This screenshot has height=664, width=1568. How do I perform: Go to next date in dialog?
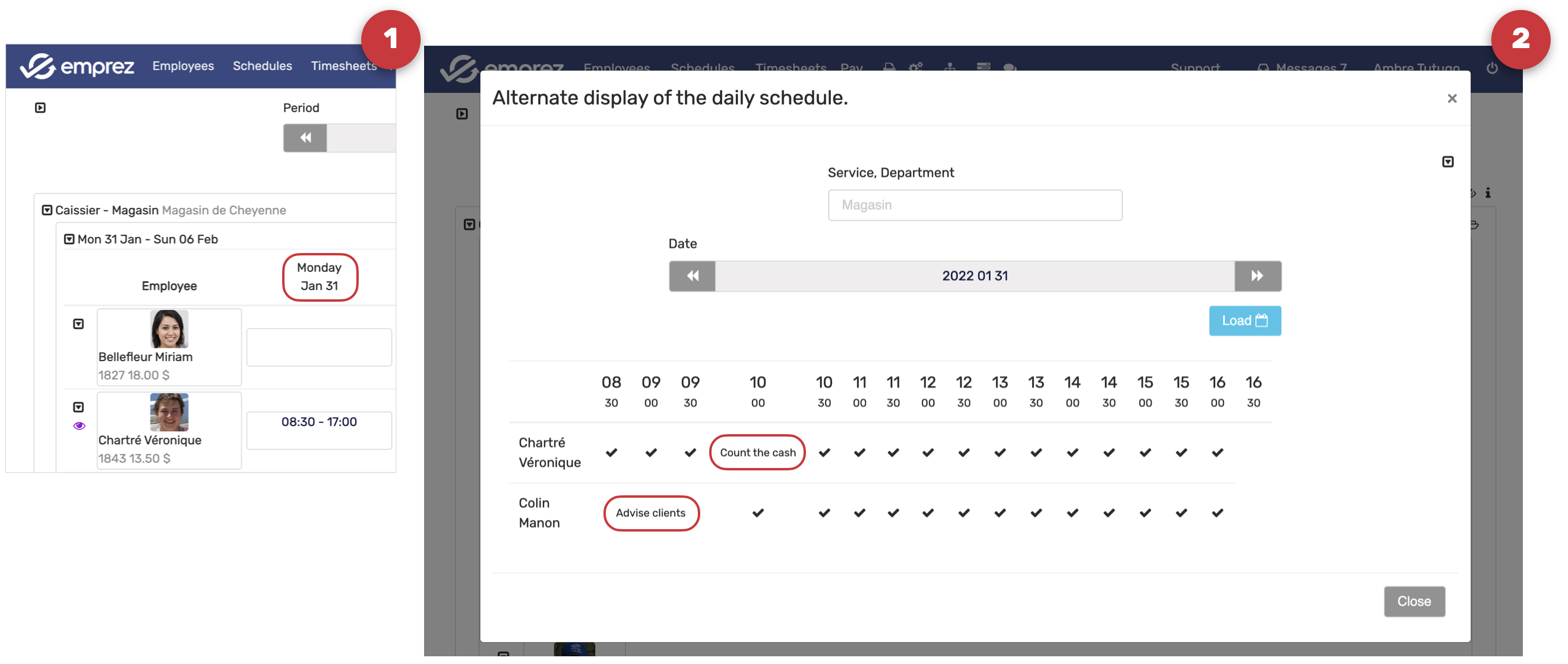click(1257, 276)
